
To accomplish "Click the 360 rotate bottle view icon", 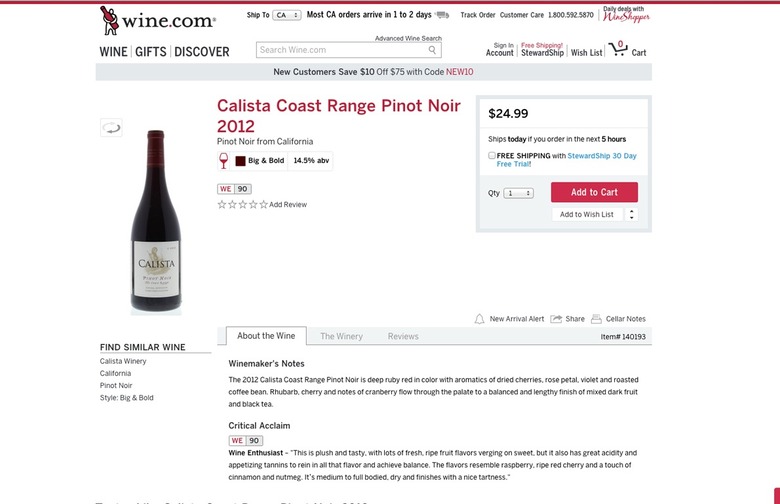I will pos(111,127).
